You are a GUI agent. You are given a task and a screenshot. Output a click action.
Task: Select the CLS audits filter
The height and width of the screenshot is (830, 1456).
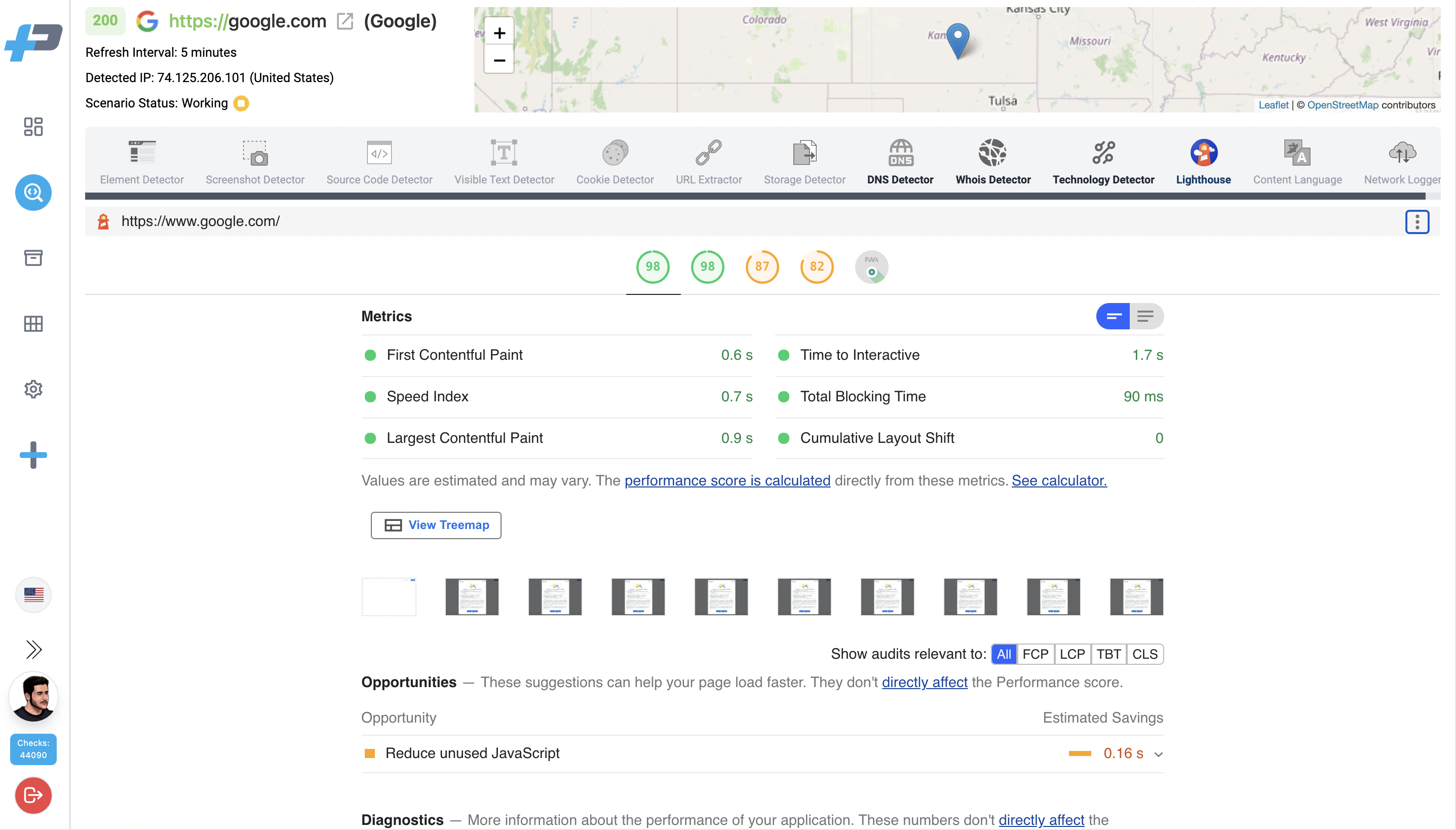coord(1144,654)
